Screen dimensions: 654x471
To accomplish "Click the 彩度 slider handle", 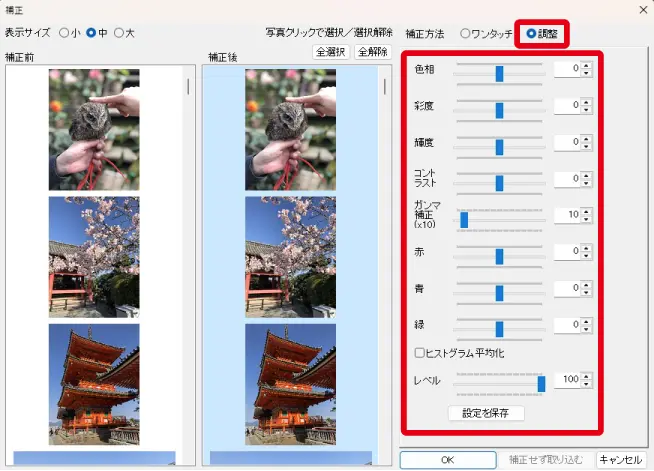I will point(499,111).
